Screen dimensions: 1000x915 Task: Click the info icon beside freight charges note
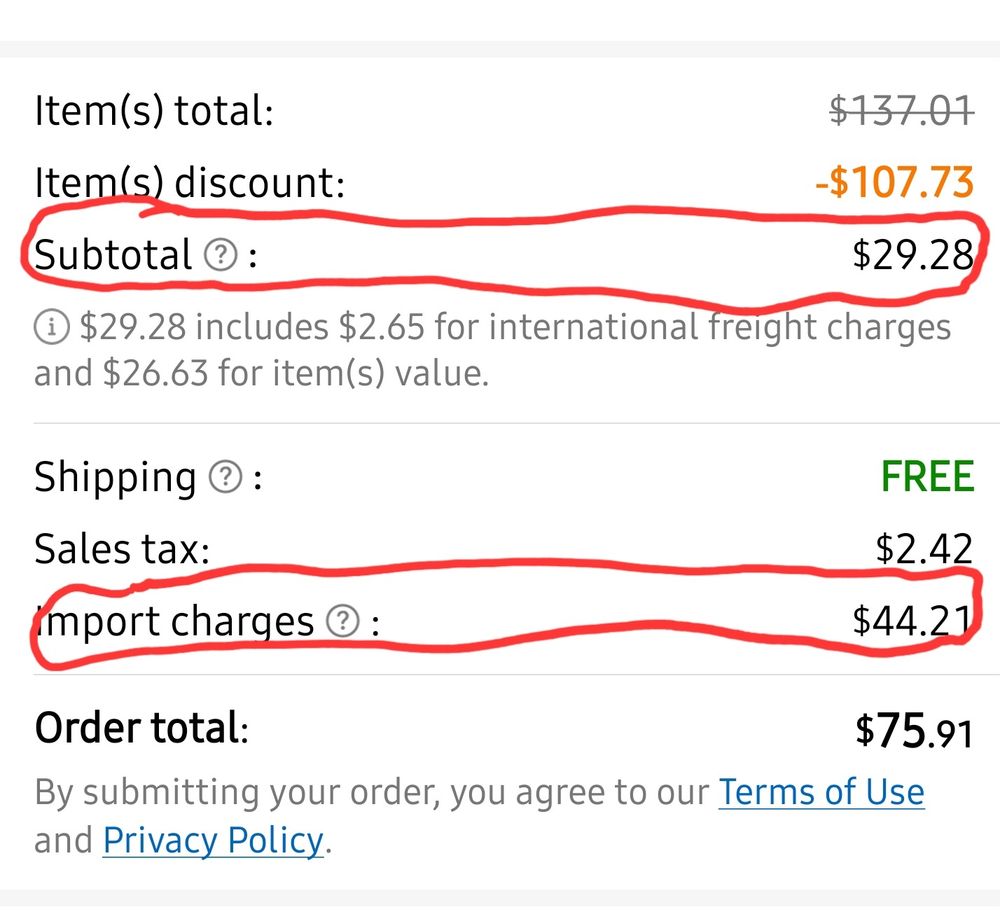click(x=50, y=327)
